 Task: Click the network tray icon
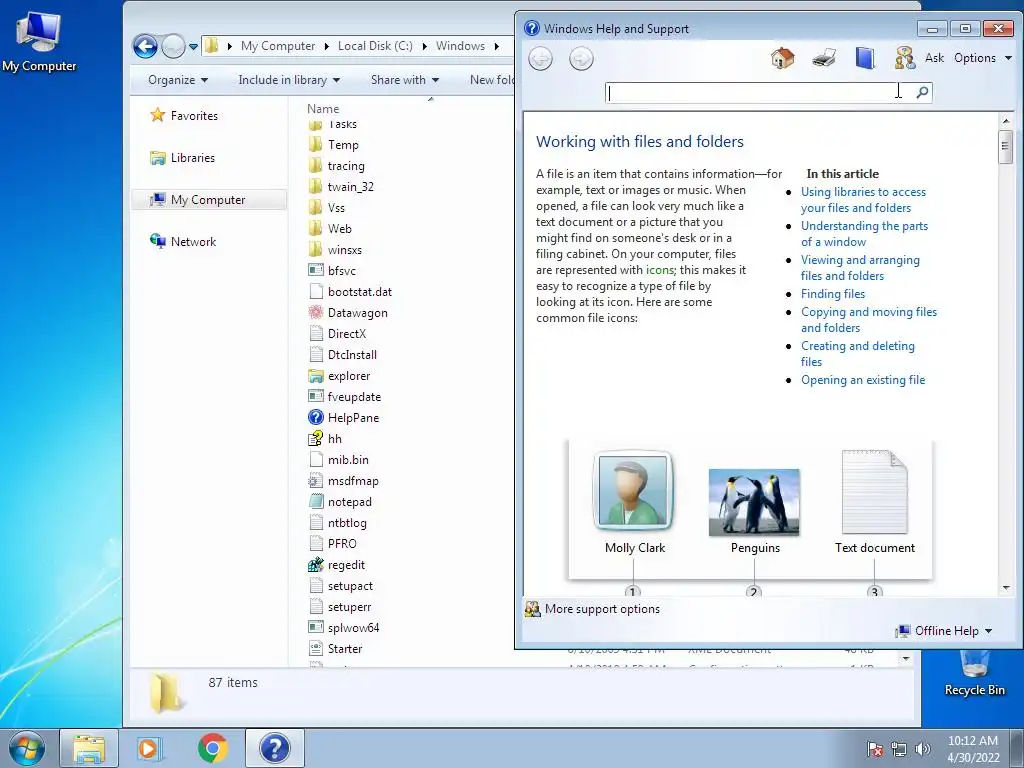point(899,749)
